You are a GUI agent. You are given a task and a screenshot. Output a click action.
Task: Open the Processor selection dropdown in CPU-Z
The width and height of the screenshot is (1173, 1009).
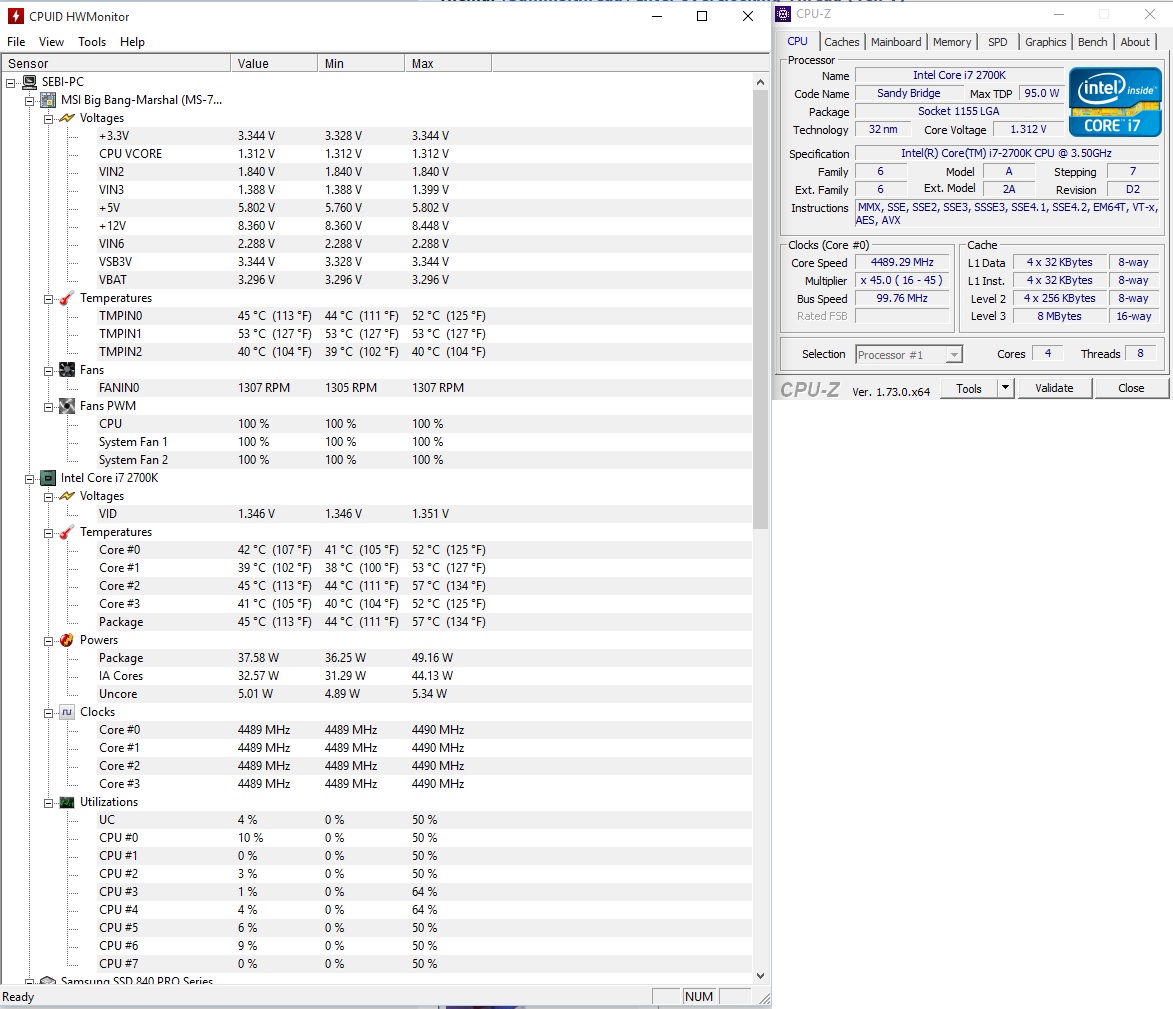click(x=954, y=355)
